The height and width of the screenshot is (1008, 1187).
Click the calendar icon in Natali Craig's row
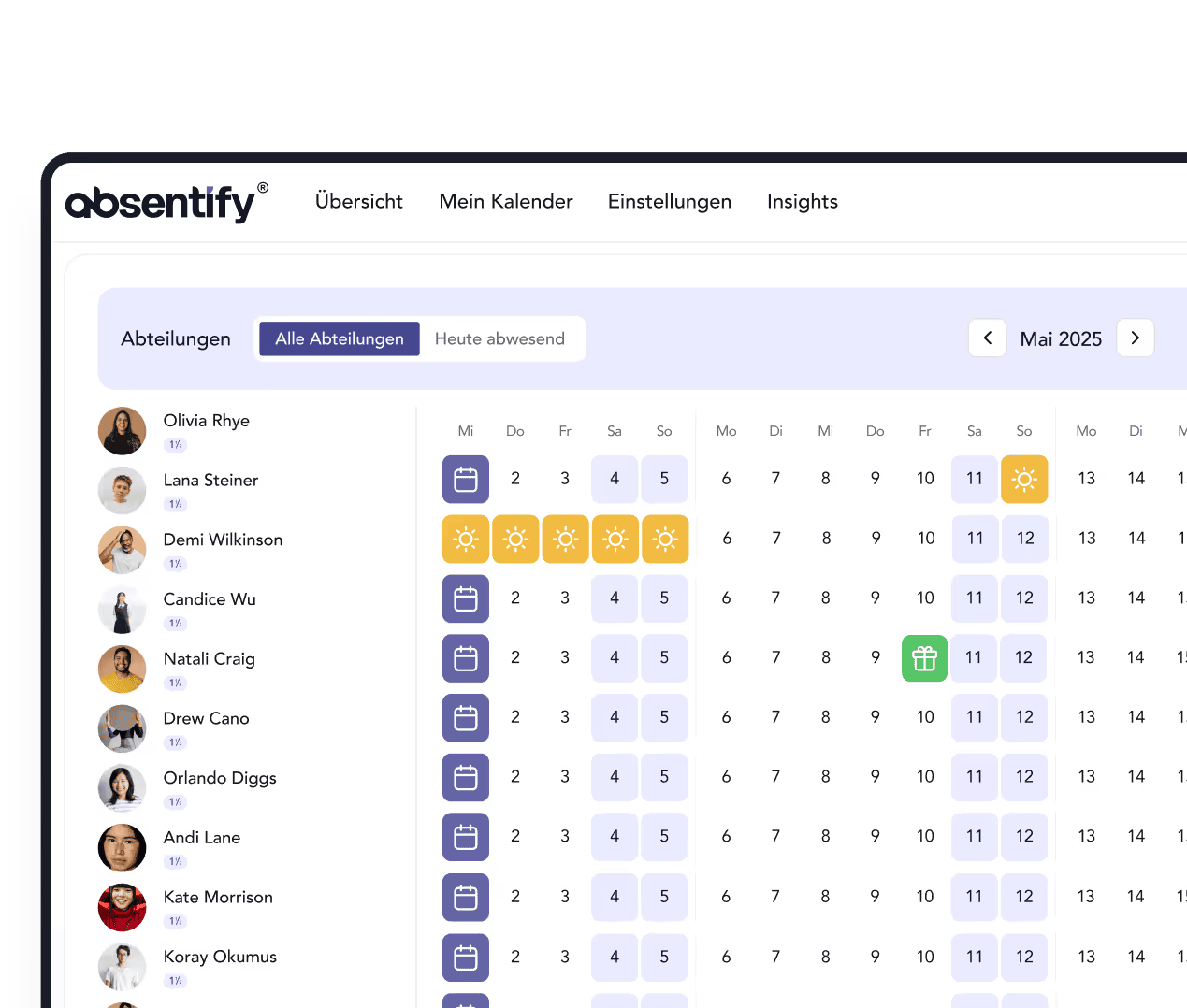(x=466, y=718)
